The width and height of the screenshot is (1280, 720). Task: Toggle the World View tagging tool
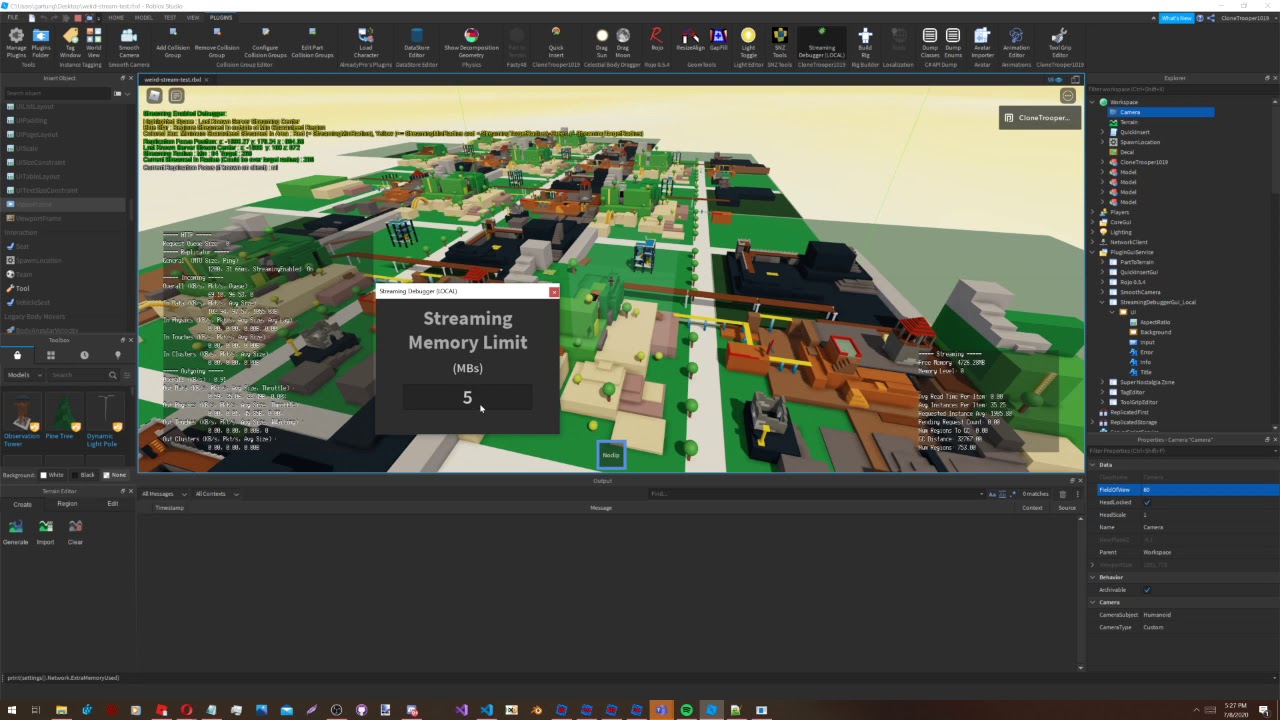click(x=94, y=42)
